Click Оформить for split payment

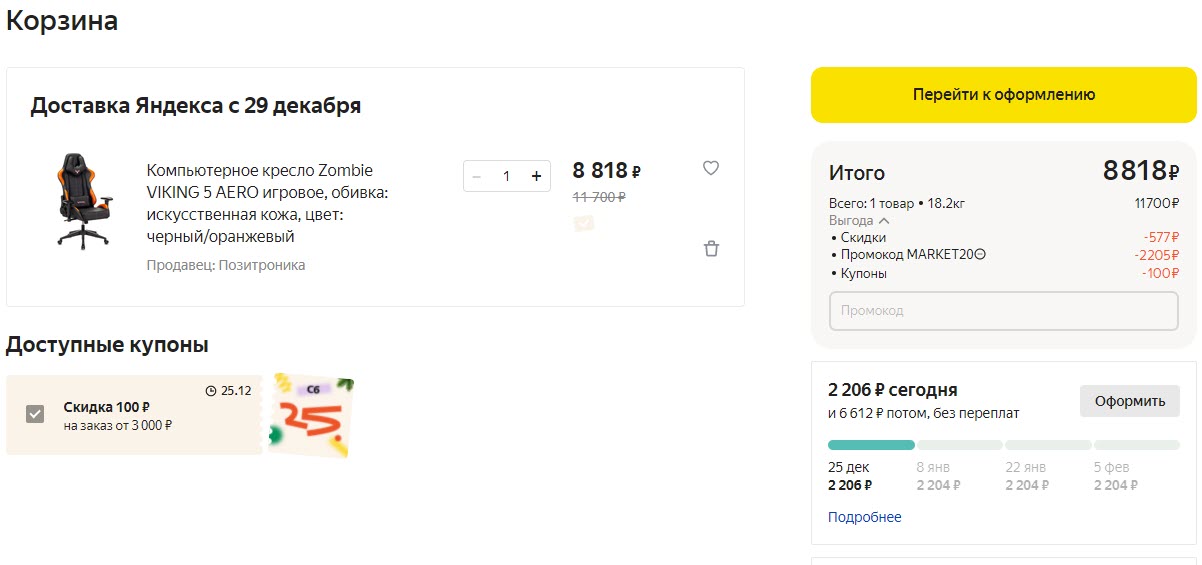pyautogui.click(x=1129, y=401)
